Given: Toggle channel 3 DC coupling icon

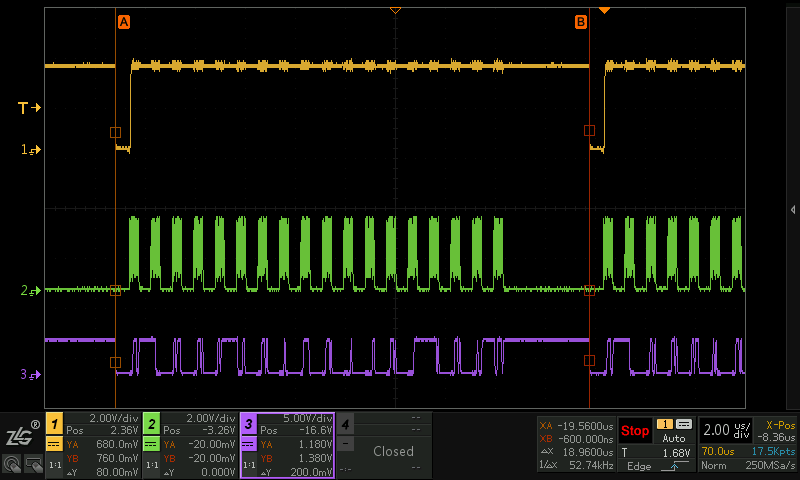Looking at the screenshot, I should point(248,444).
